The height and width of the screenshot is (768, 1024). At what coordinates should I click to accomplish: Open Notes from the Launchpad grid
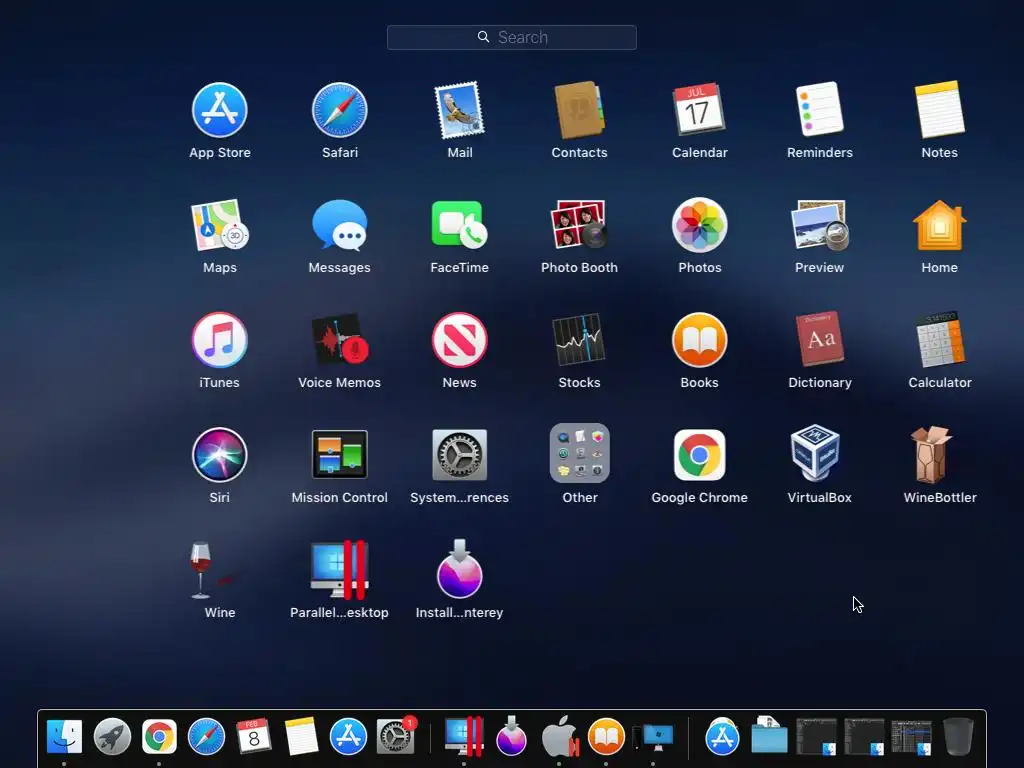click(x=940, y=110)
